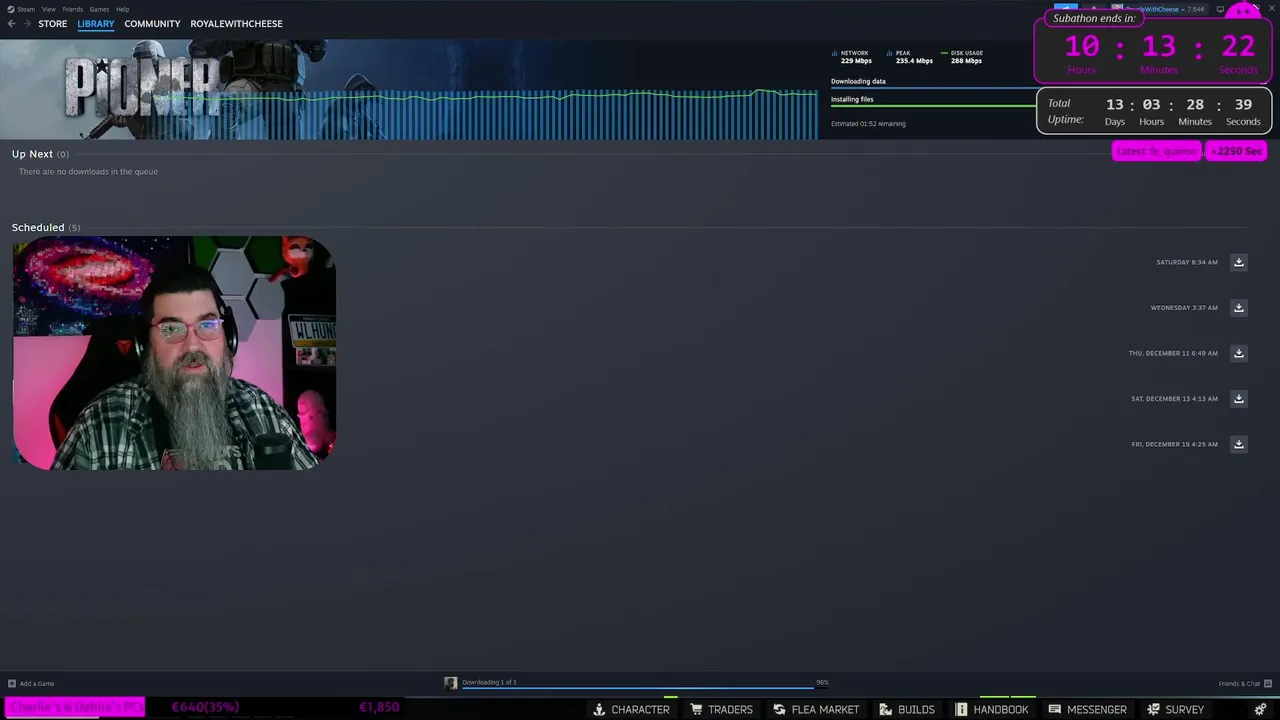Click the PEAK 235.4 Mbps stat

[910, 57]
